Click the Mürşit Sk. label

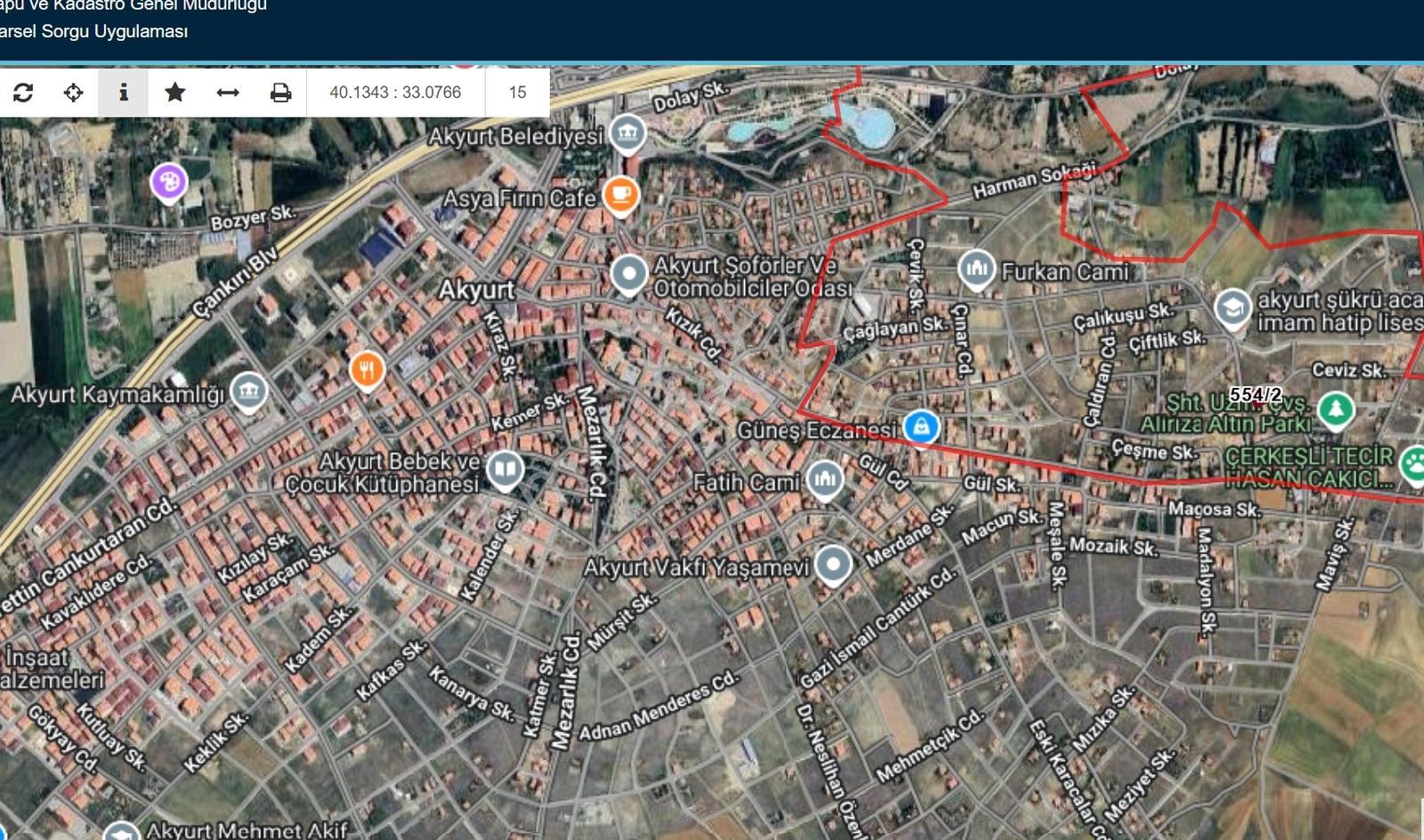pyautogui.click(x=621, y=622)
